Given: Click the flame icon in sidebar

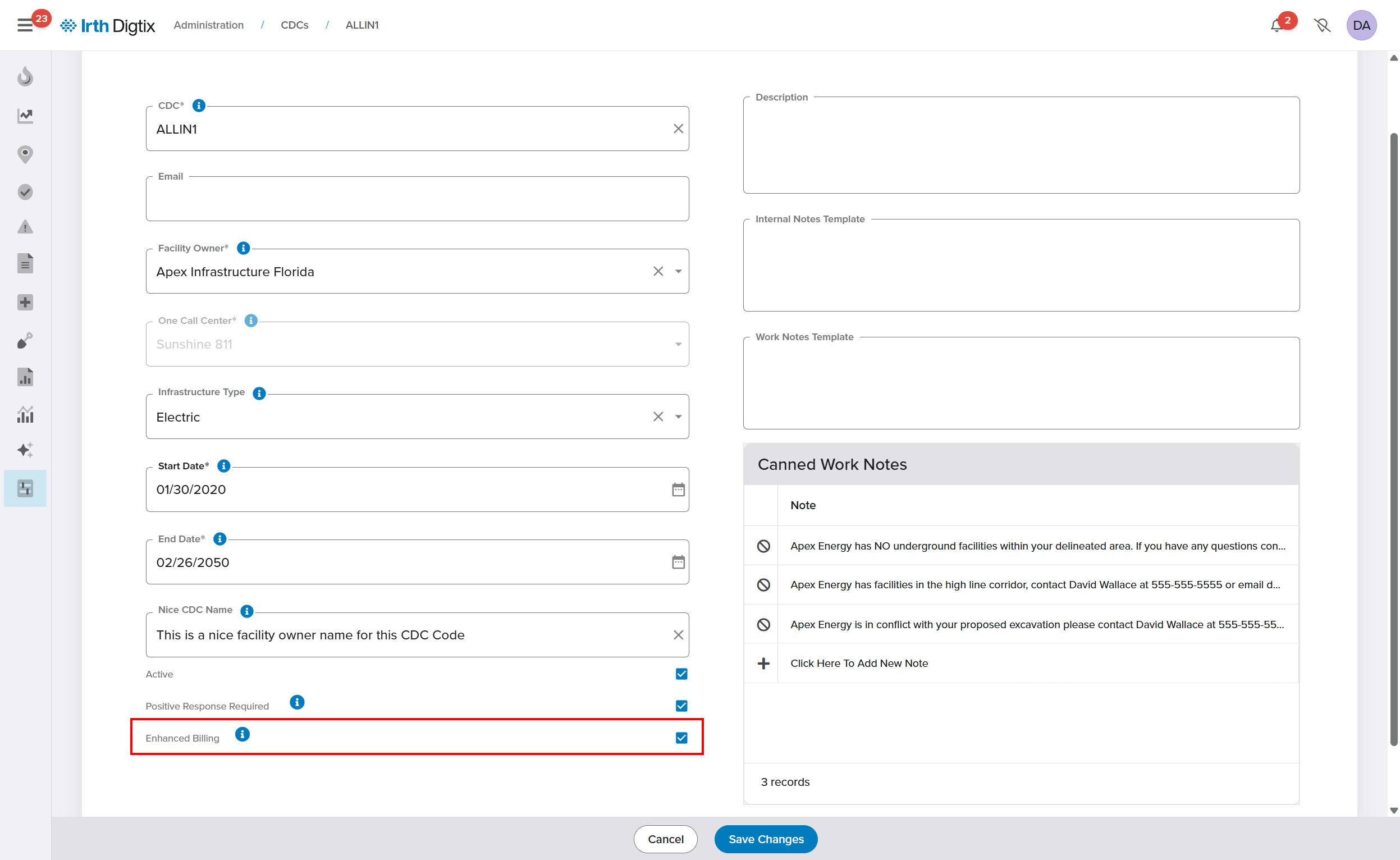Looking at the screenshot, I should point(25,76).
